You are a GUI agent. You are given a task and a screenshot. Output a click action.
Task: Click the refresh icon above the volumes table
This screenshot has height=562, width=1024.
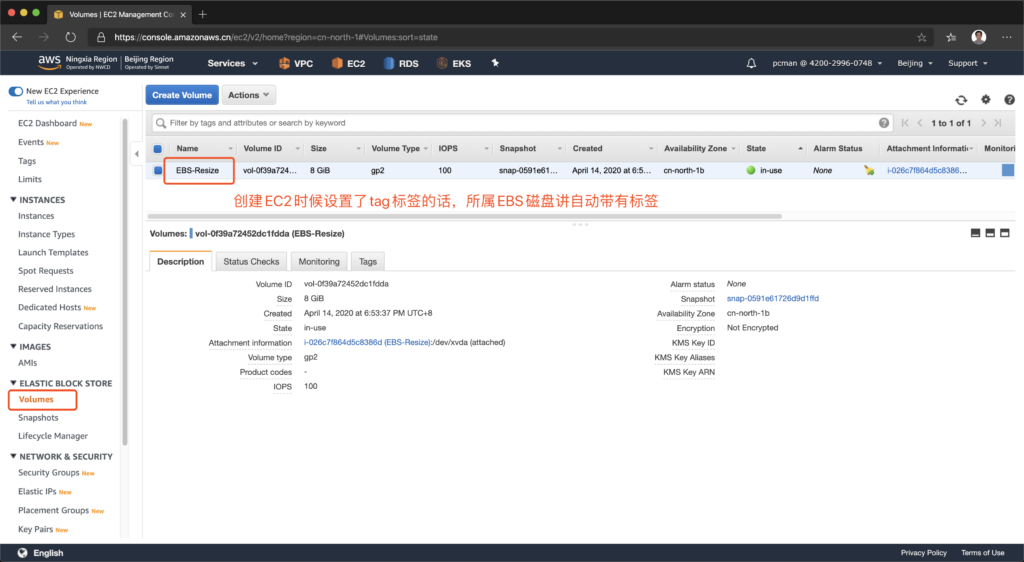961,100
